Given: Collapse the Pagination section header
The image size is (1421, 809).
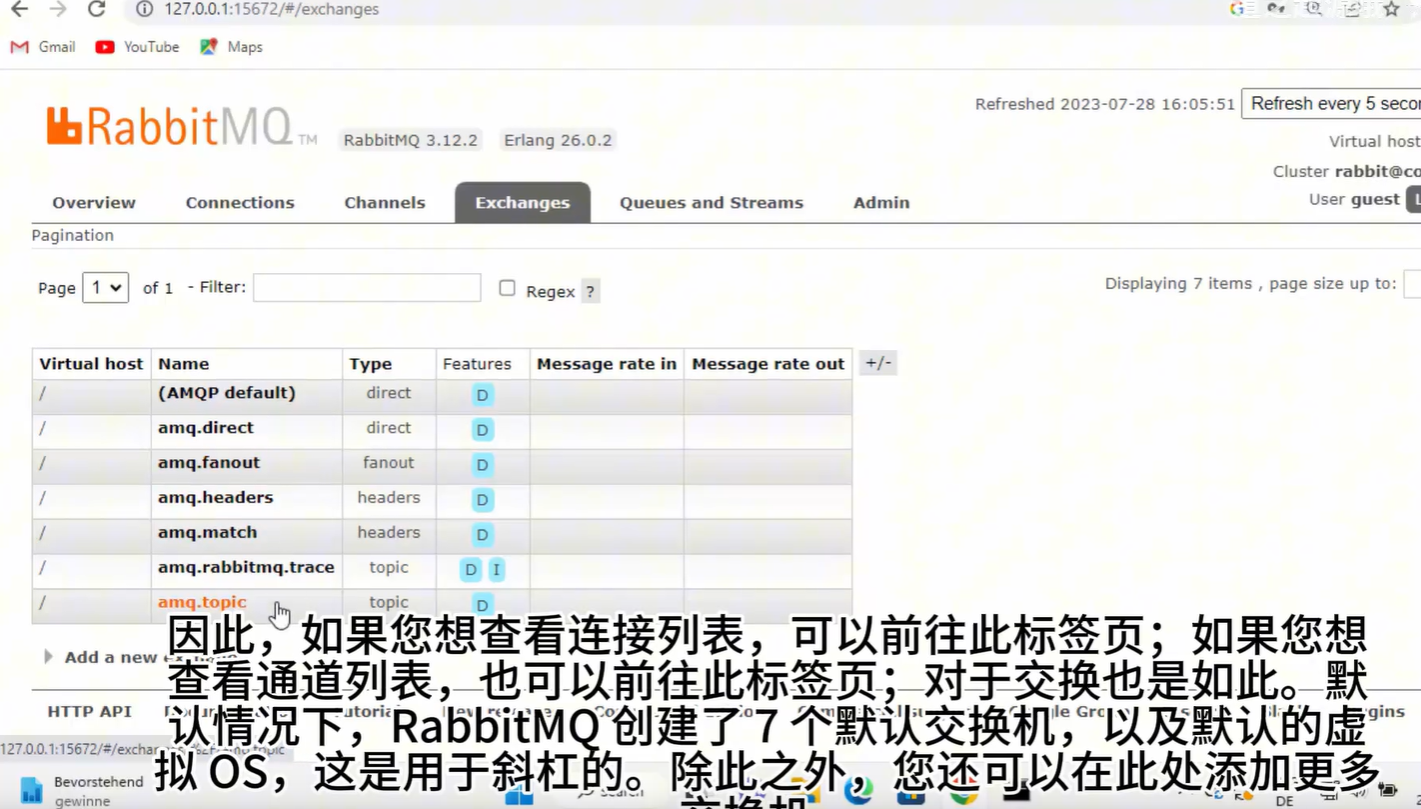Looking at the screenshot, I should click(72, 235).
